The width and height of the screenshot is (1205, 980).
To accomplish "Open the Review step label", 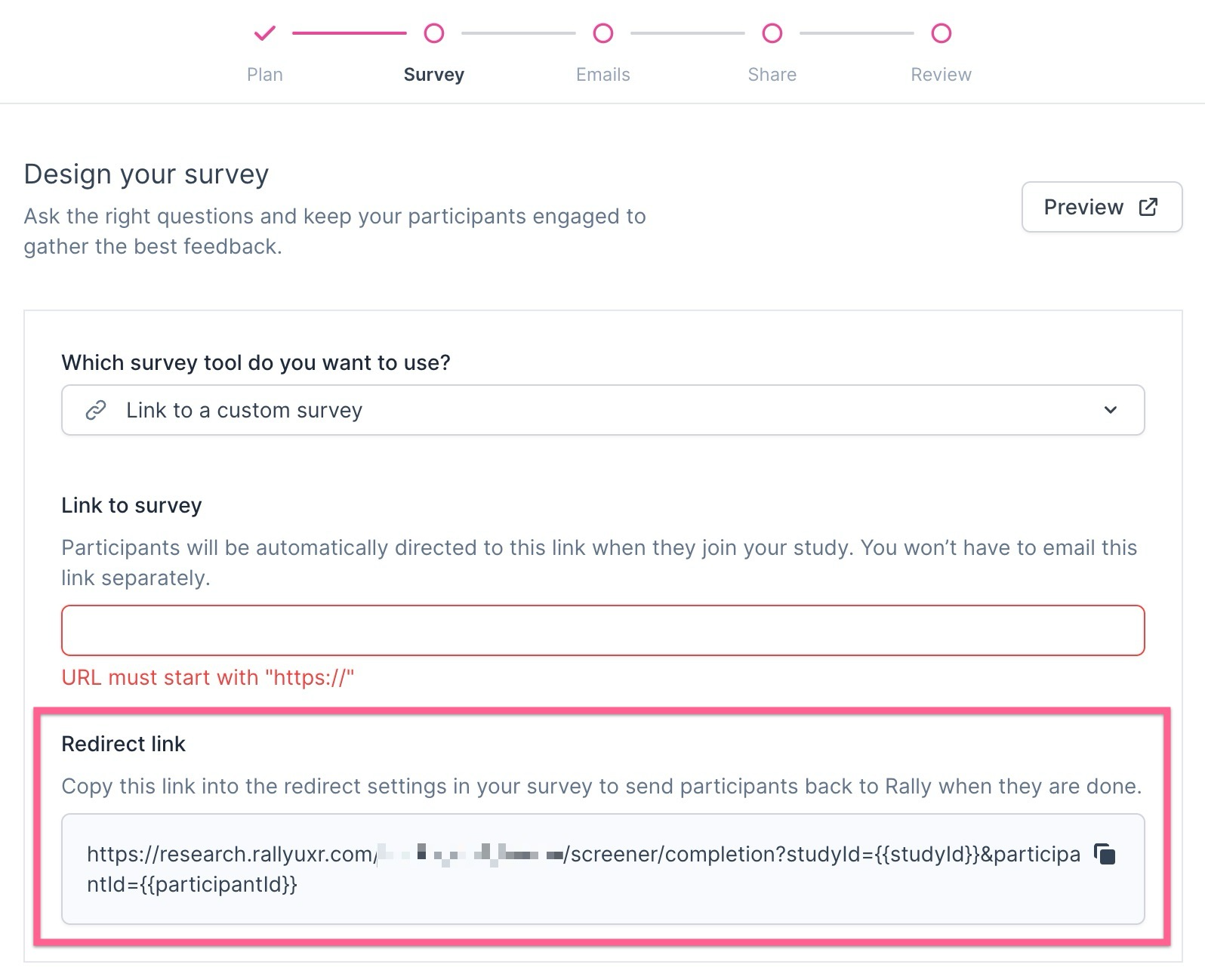I will pos(942,75).
